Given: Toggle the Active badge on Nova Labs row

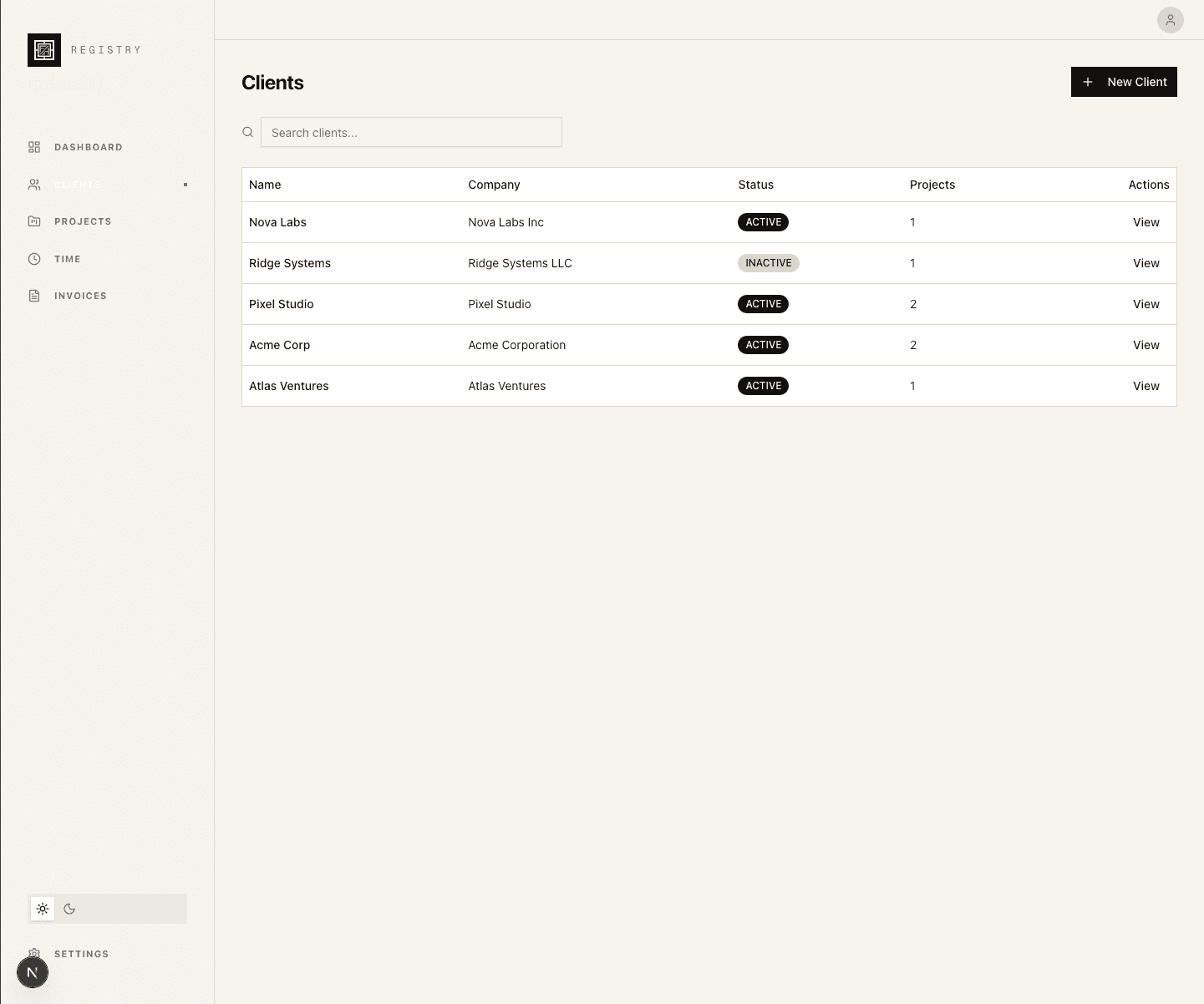Looking at the screenshot, I should coord(763,222).
